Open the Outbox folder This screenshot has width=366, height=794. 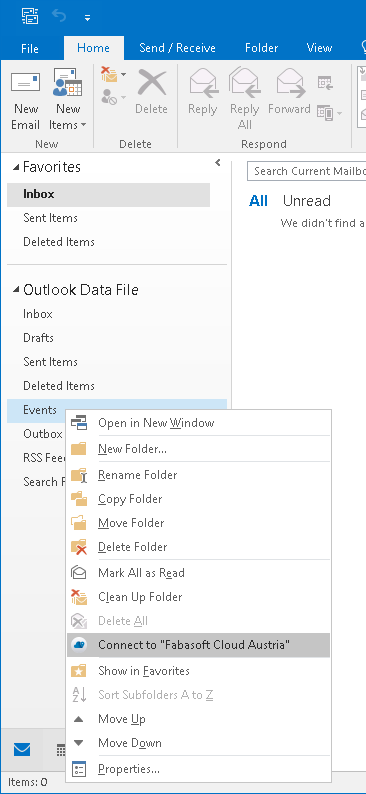[x=43, y=434]
